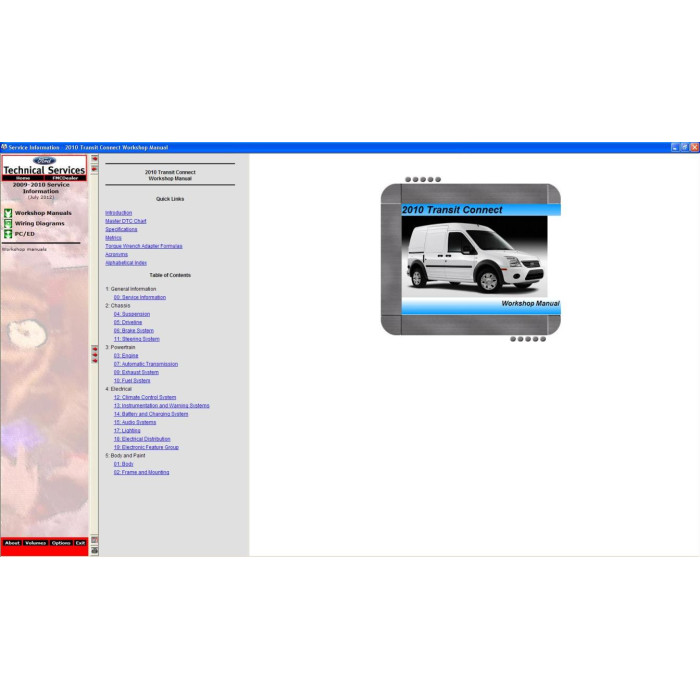Click the '1: General Information' heading
Viewport: 700px width, 700px height.
click(131, 289)
